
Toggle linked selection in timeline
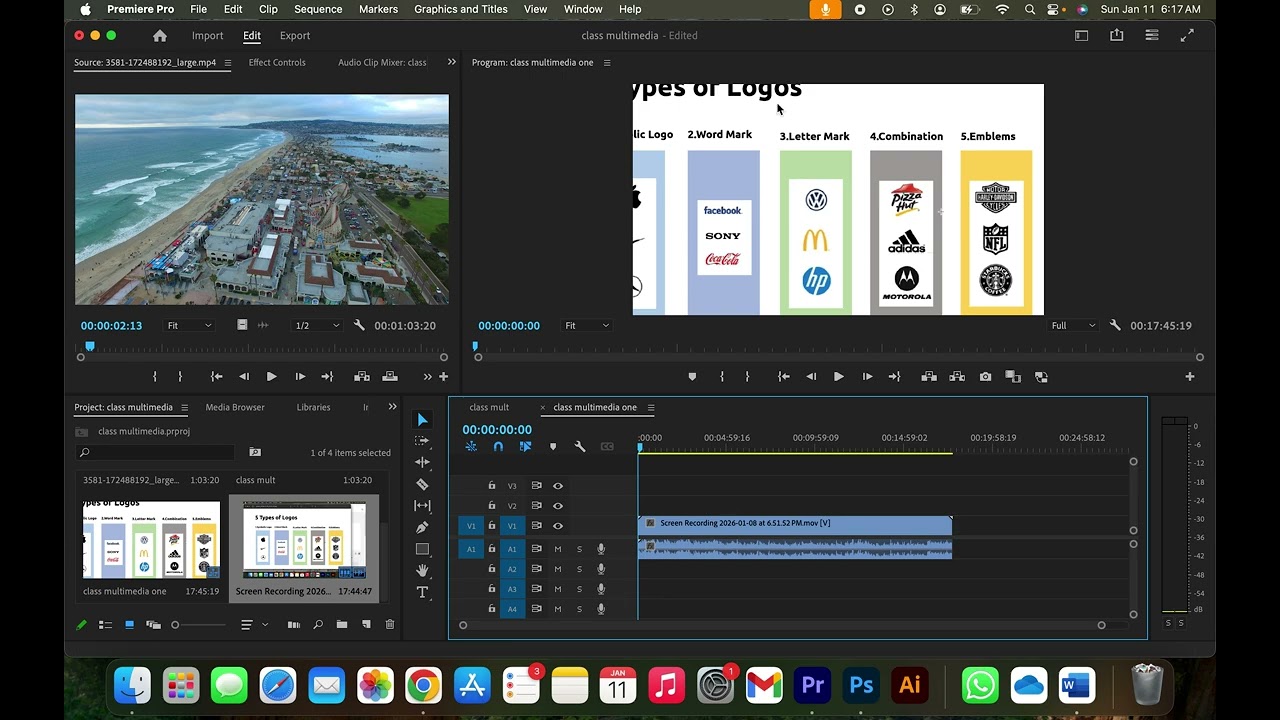pyautogui.click(x=525, y=446)
